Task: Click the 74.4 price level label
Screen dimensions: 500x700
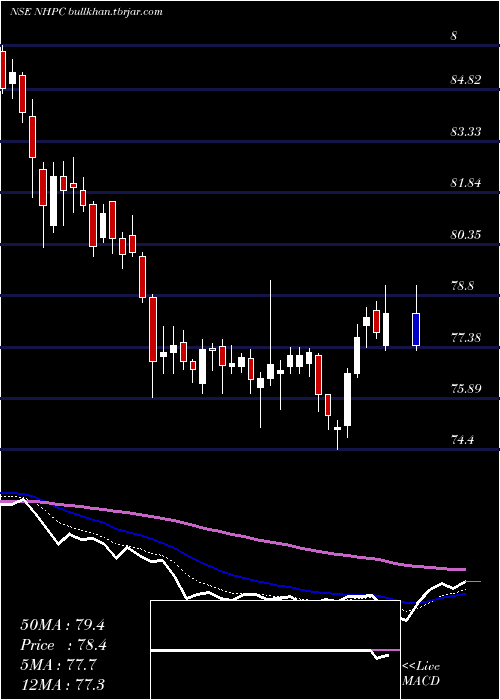Action: tap(462, 440)
